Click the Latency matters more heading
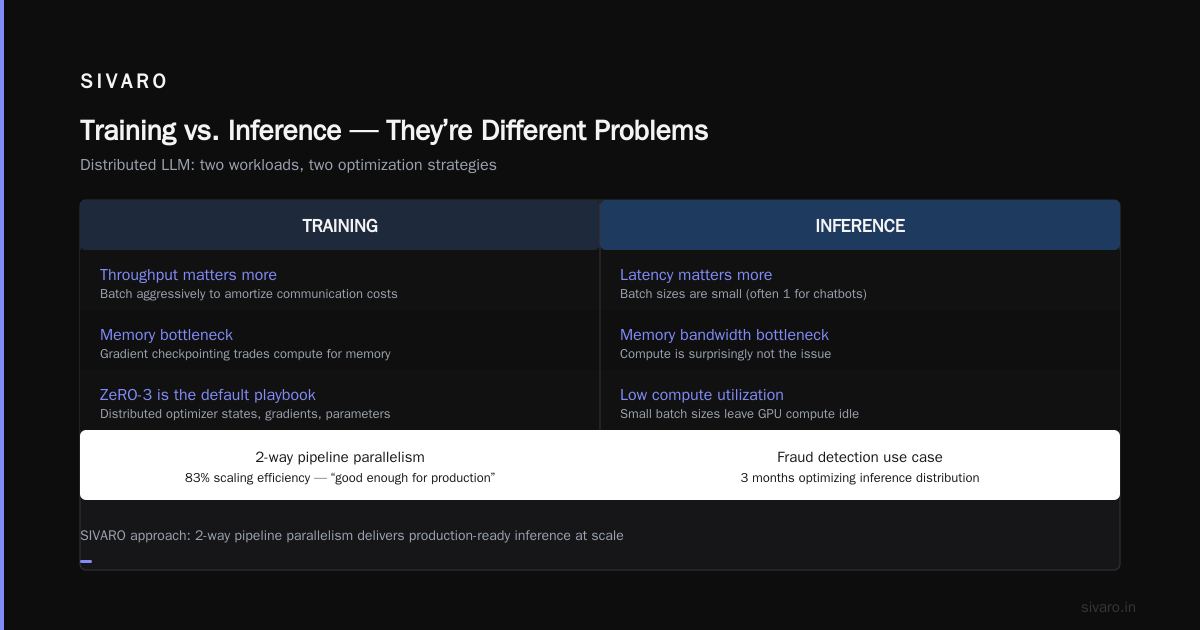 [x=696, y=275]
